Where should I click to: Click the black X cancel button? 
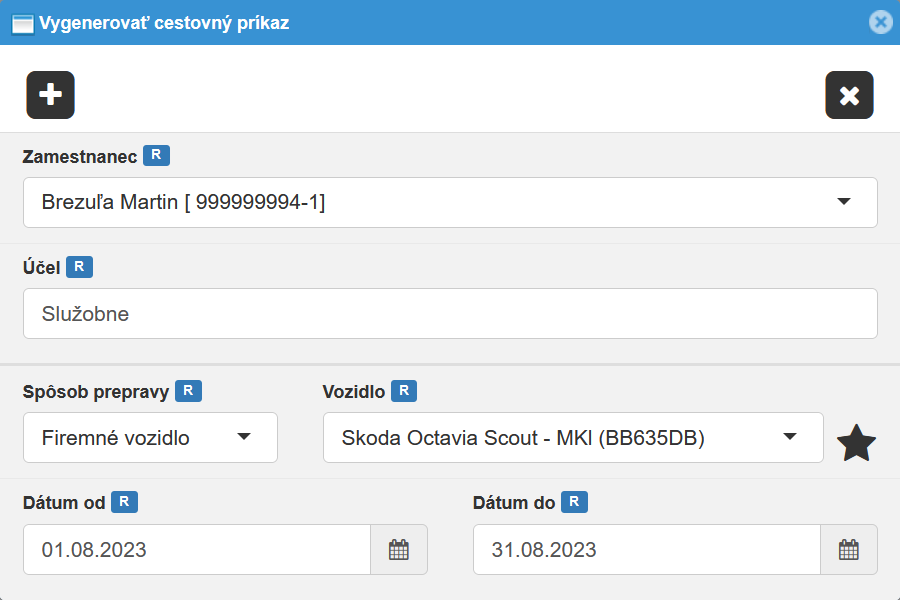coord(849,95)
